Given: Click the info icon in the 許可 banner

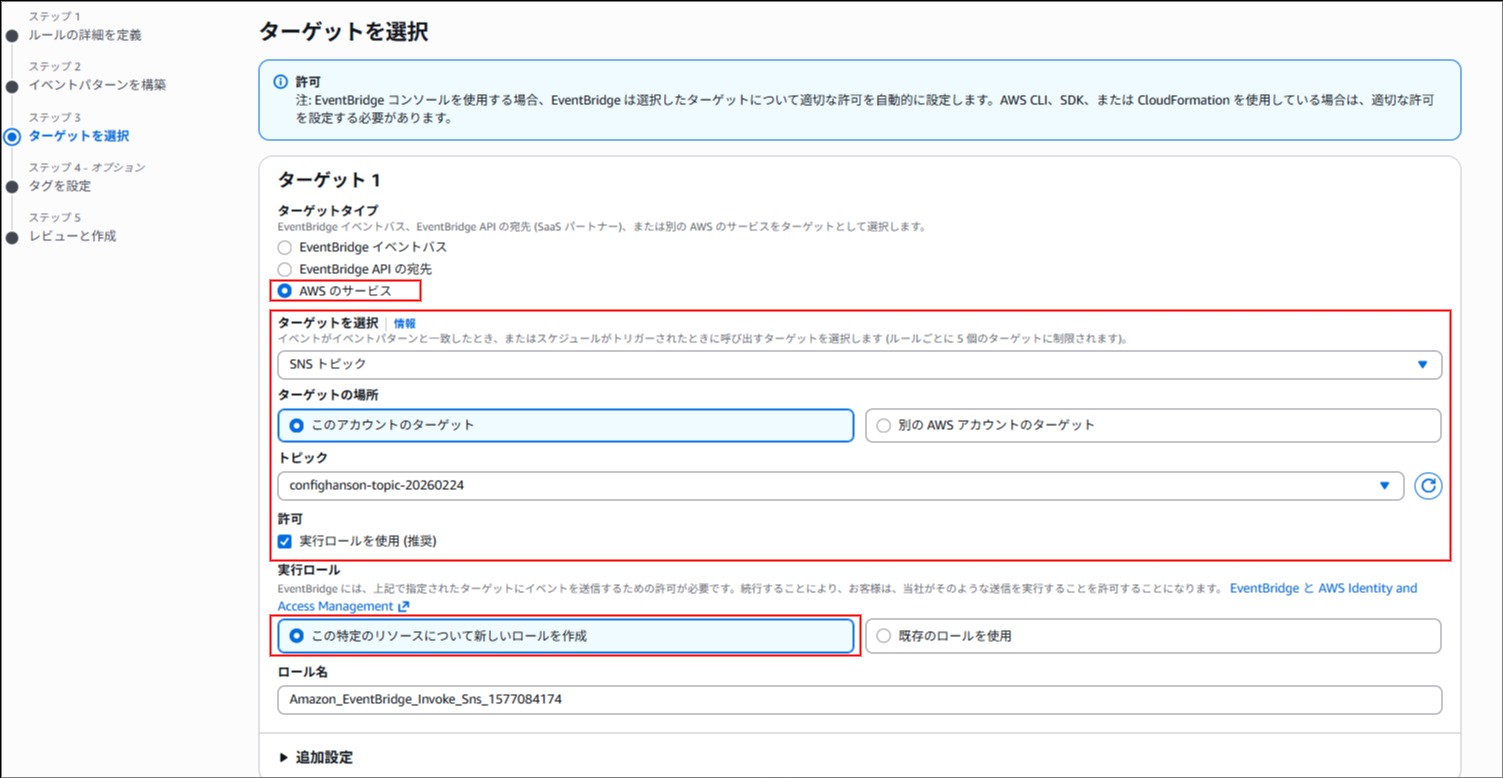Looking at the screenshot, I should pos(281,82).
